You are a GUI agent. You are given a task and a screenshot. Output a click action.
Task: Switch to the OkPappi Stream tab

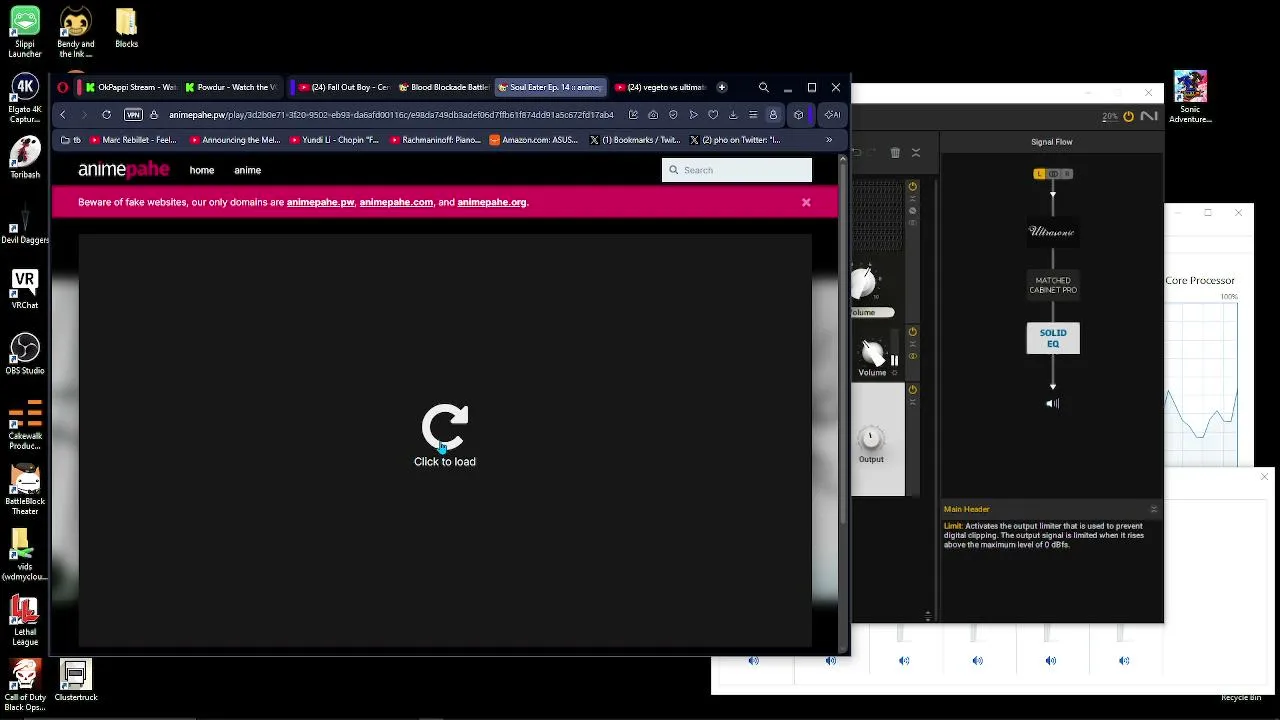[130, 88]
